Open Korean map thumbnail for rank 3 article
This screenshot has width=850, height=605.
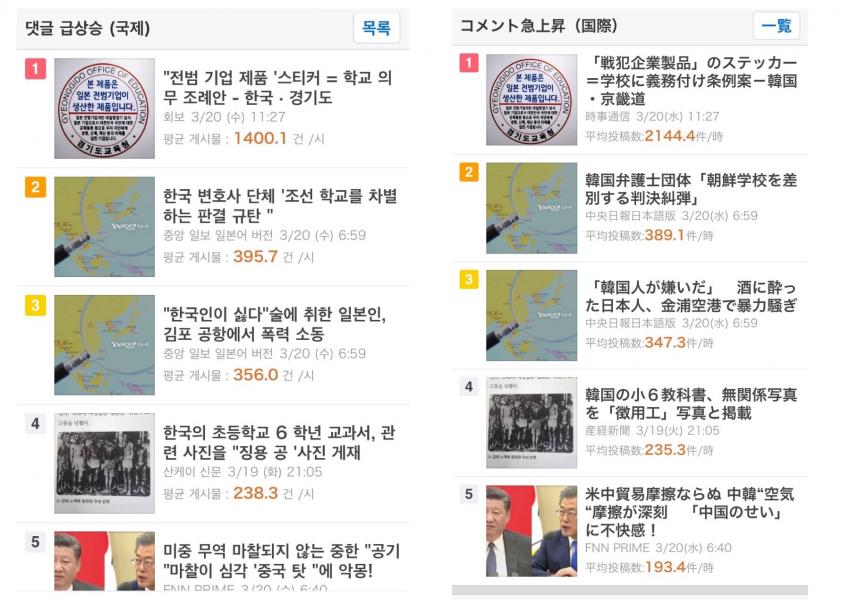[x=104, y=345]
